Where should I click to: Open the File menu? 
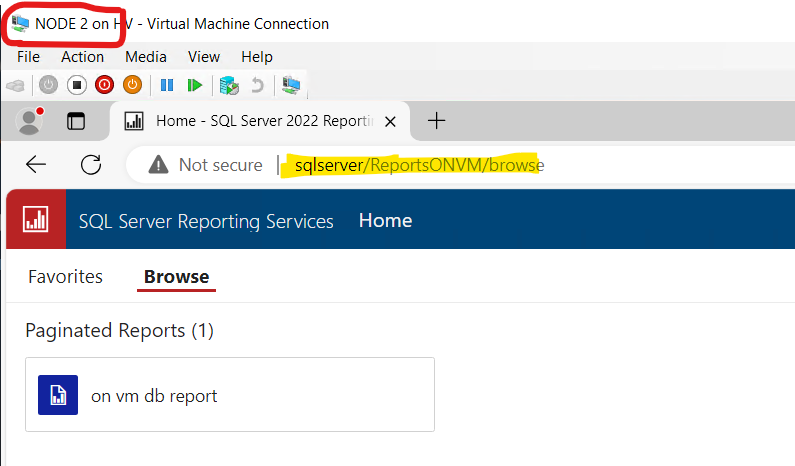[x=28, y=57]
